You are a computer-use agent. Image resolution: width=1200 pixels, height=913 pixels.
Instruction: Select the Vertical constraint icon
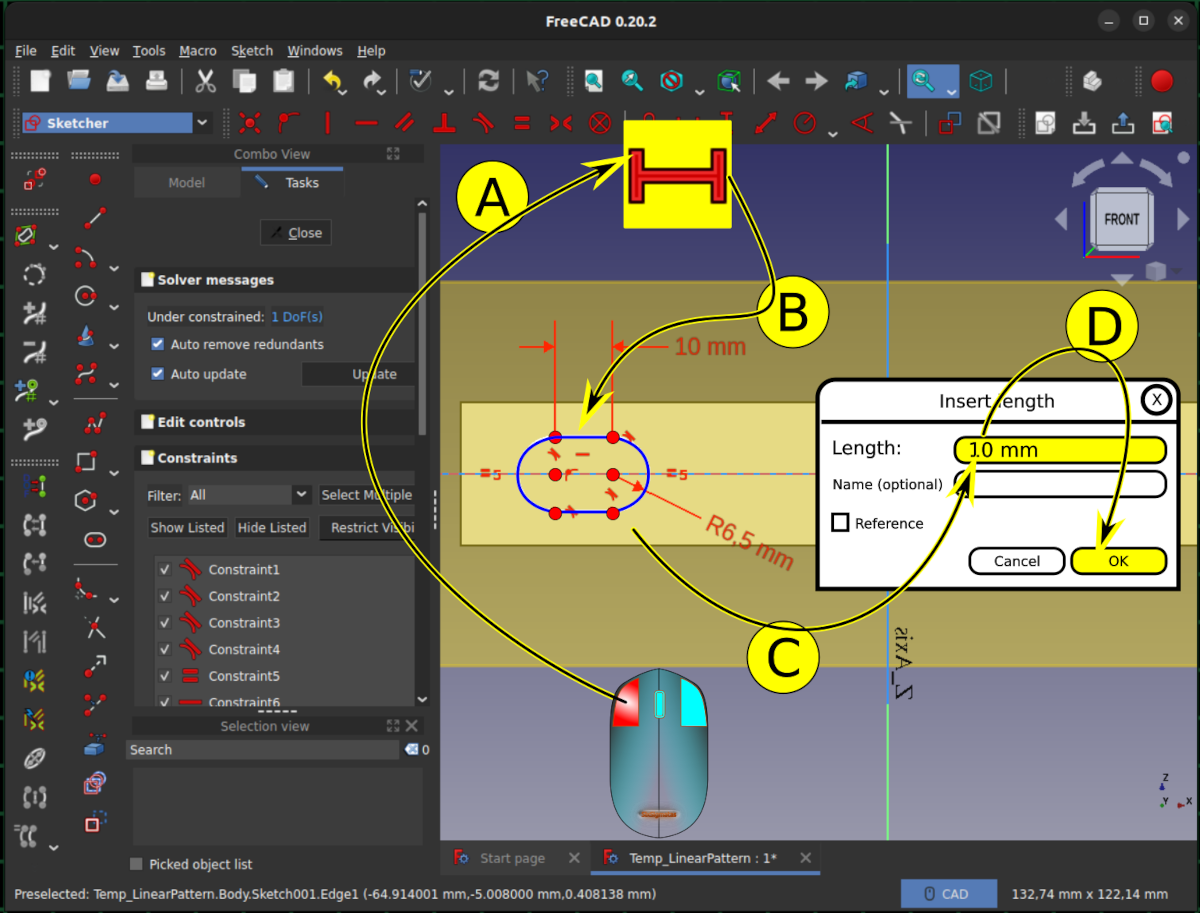point(328,123)
